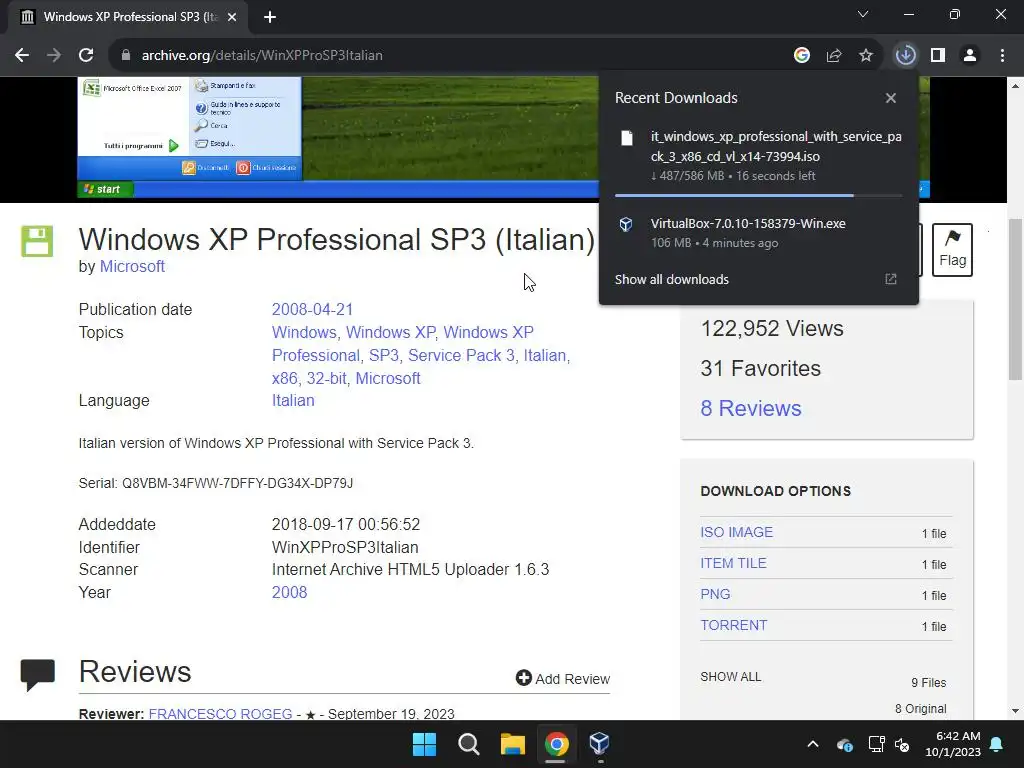Select the ITEM TILE download option

733,563
